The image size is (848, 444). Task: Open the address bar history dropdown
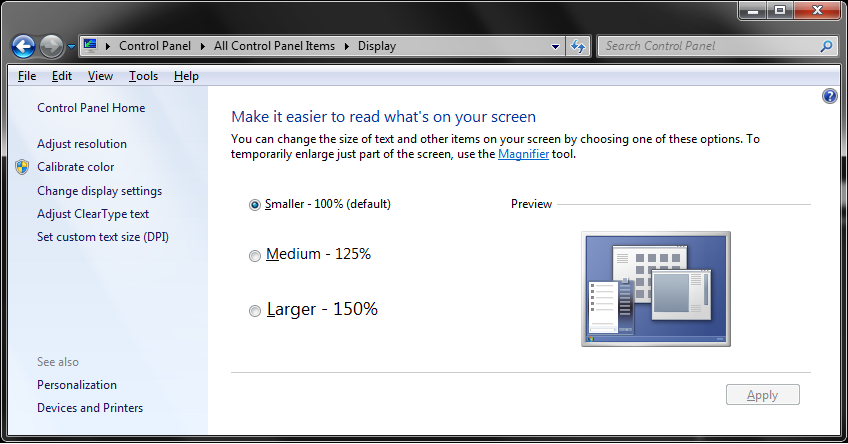(x=555, y=47)
